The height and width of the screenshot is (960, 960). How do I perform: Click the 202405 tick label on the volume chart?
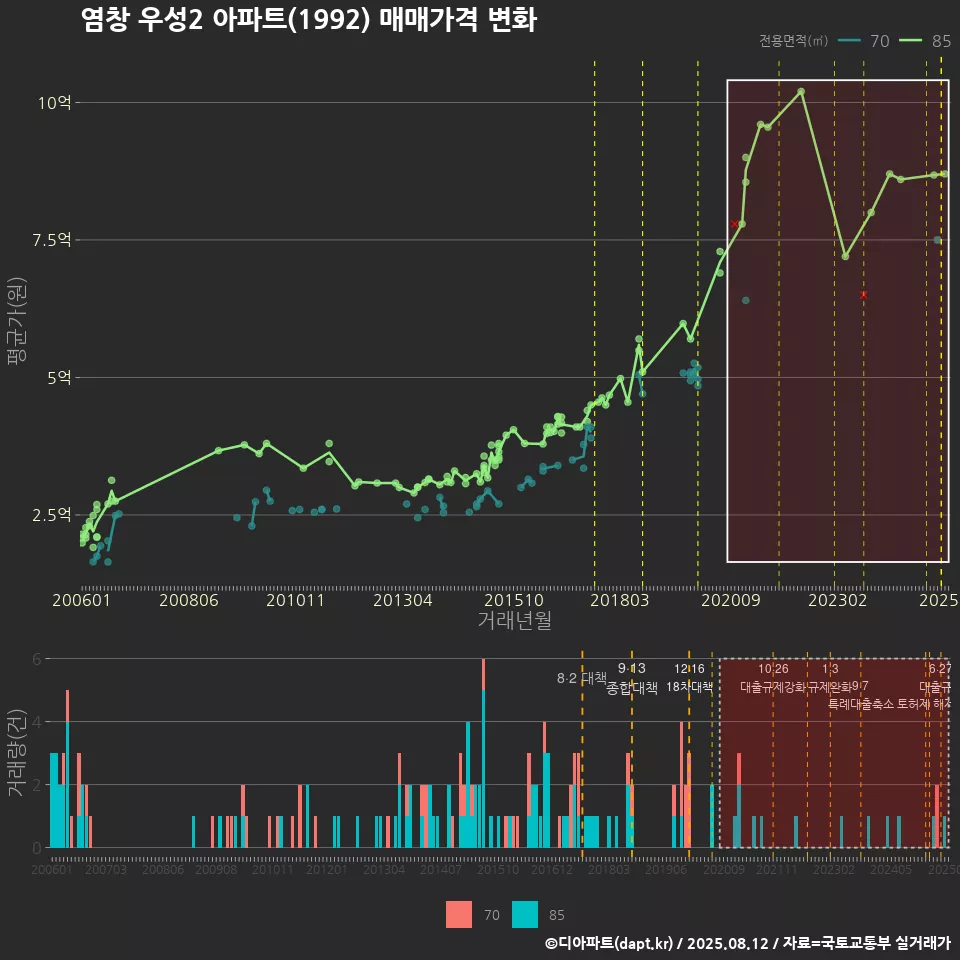891,869
